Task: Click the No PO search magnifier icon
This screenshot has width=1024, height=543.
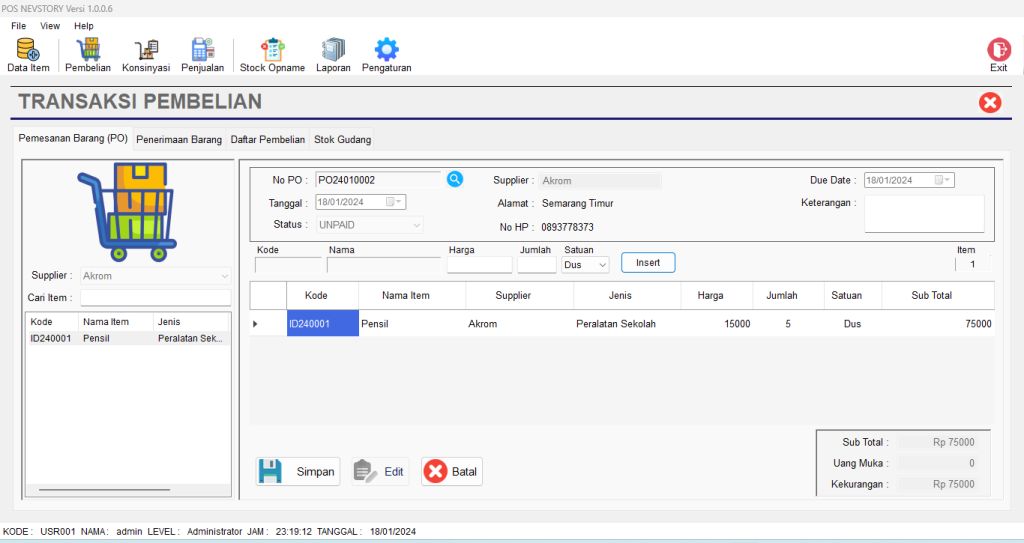Action: pyautogui.click(x=455, y=179)
